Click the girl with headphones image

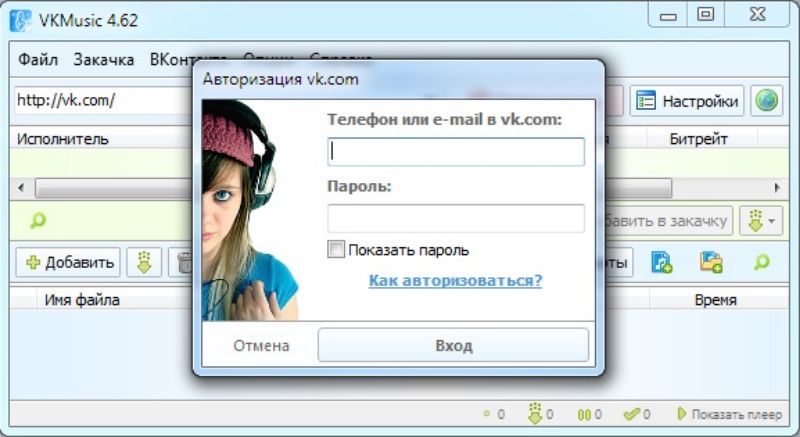[x=251, y=210]
